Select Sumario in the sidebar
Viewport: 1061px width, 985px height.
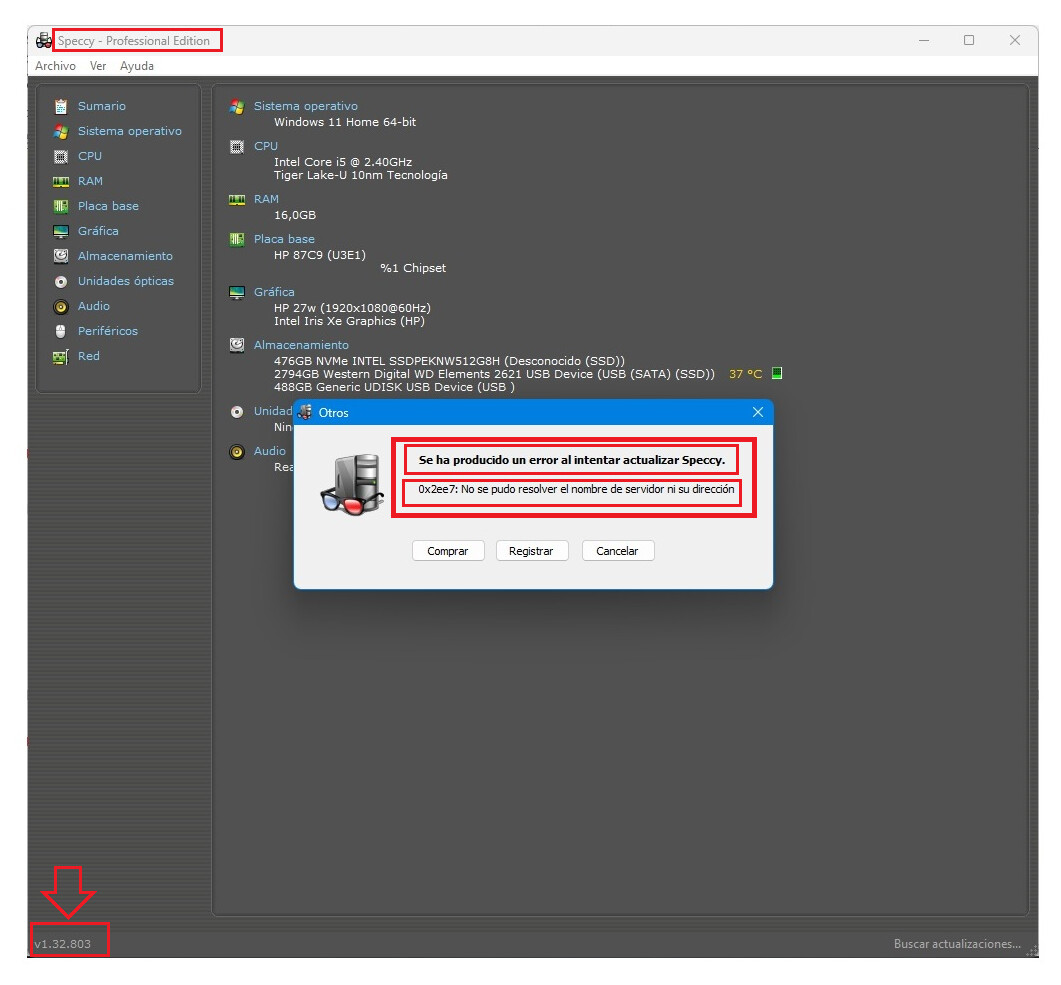pos(101,106)
